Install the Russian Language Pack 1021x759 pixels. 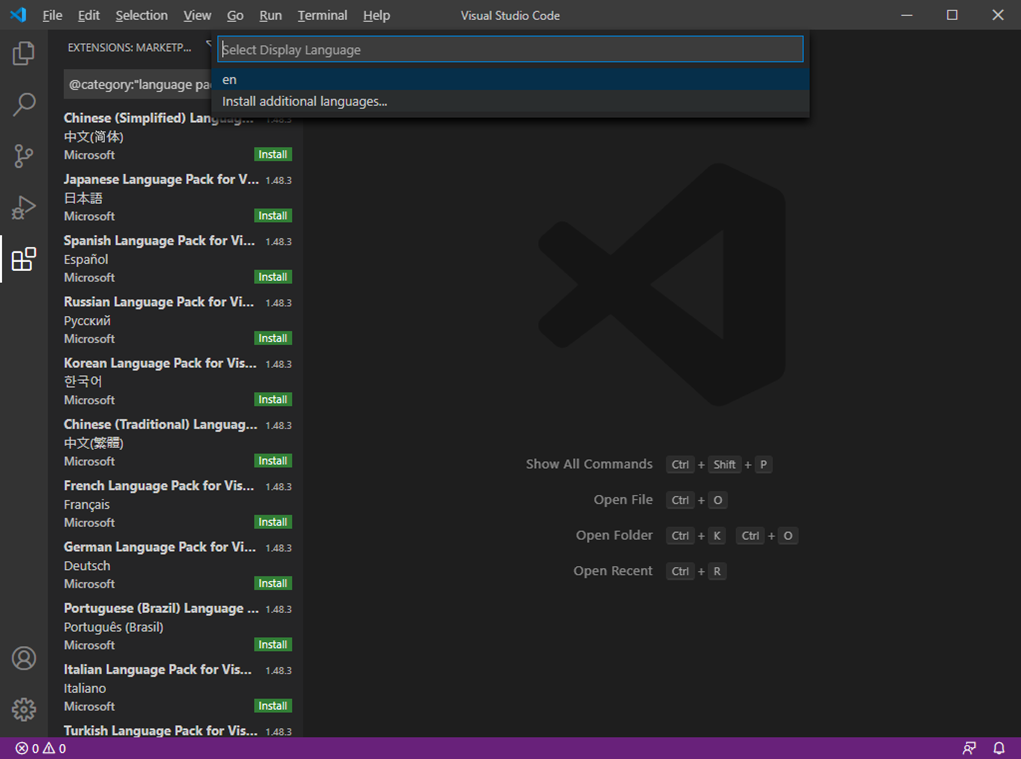coord(273,338)
